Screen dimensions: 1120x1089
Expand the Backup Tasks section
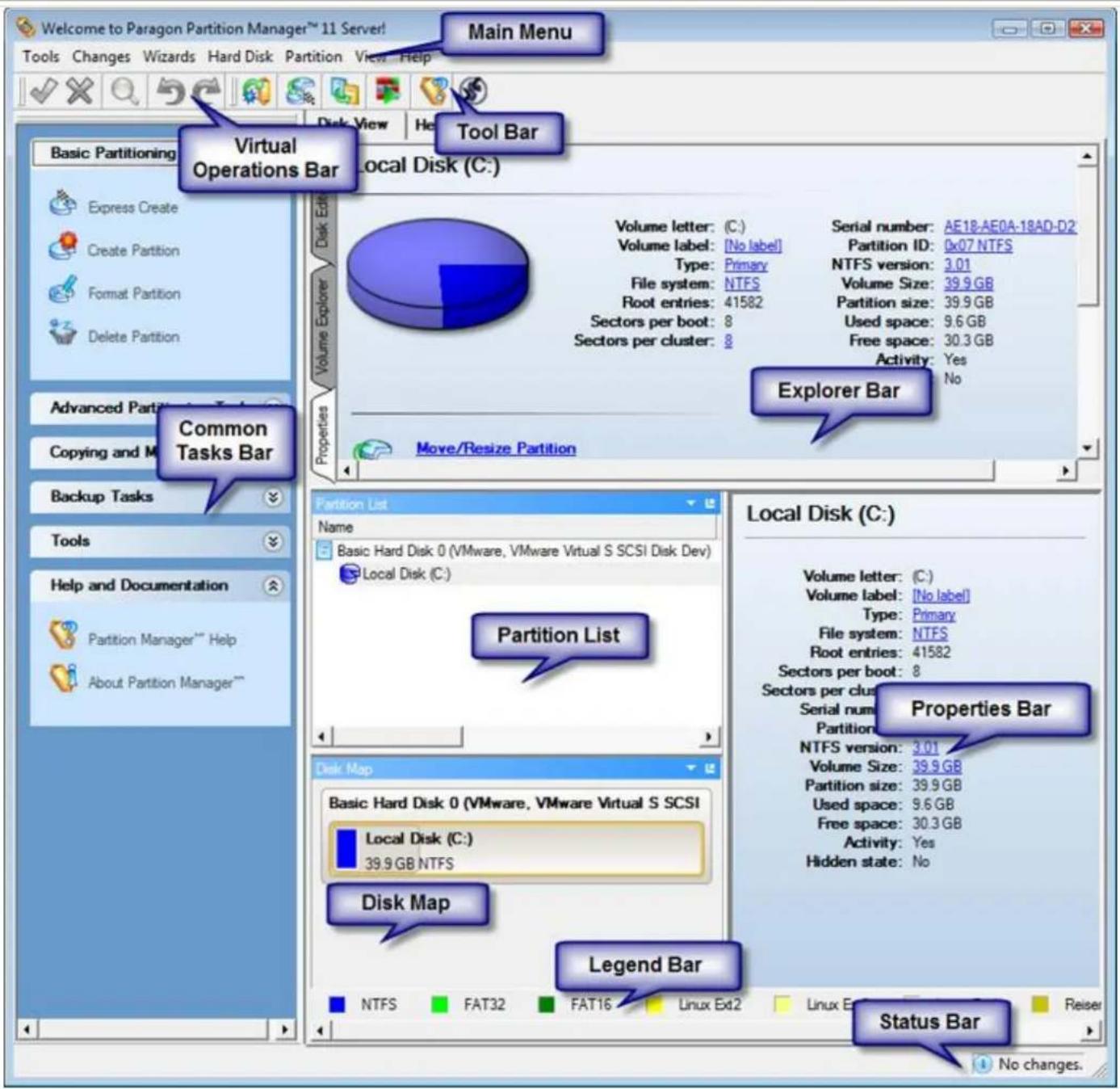point(273,497)
